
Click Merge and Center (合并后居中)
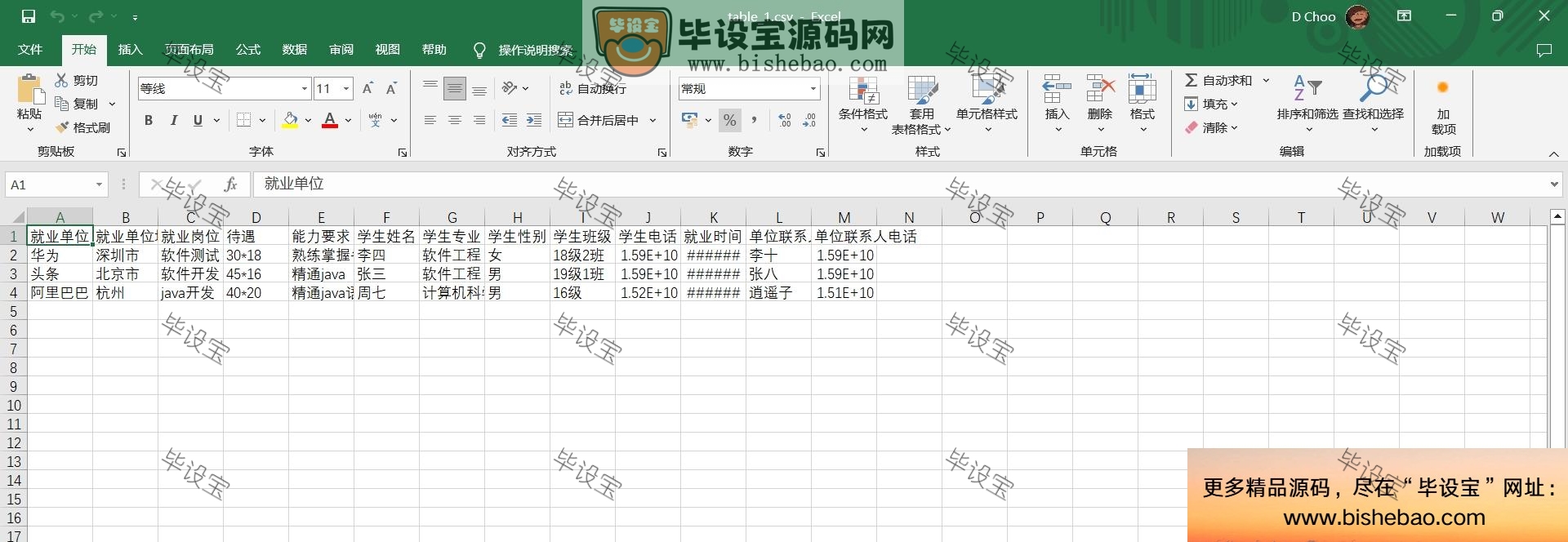(x=599, y=120)
